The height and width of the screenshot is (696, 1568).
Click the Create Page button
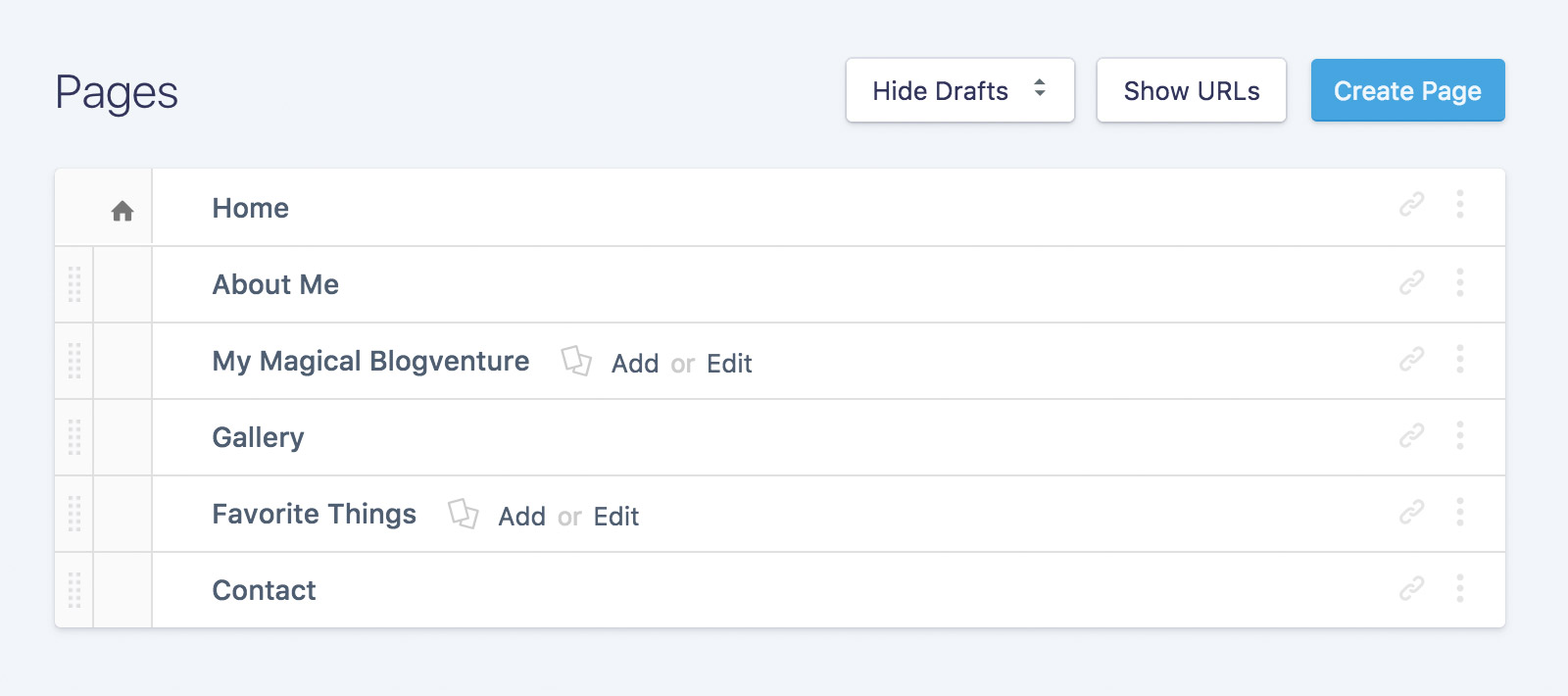(x=1407, y=90)
